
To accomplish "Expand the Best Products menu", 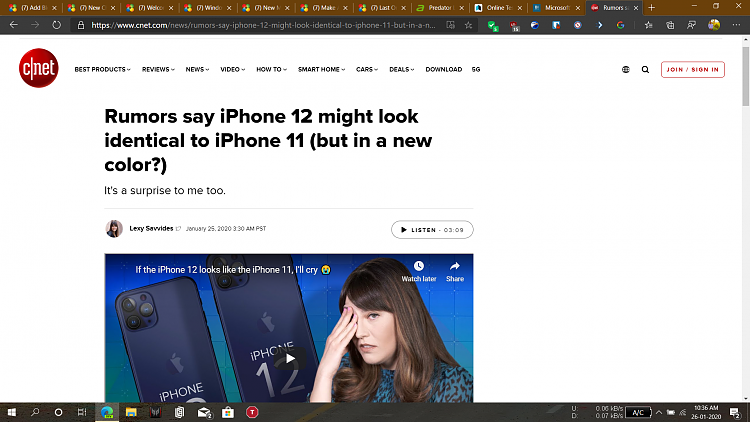I will point(102,69).
